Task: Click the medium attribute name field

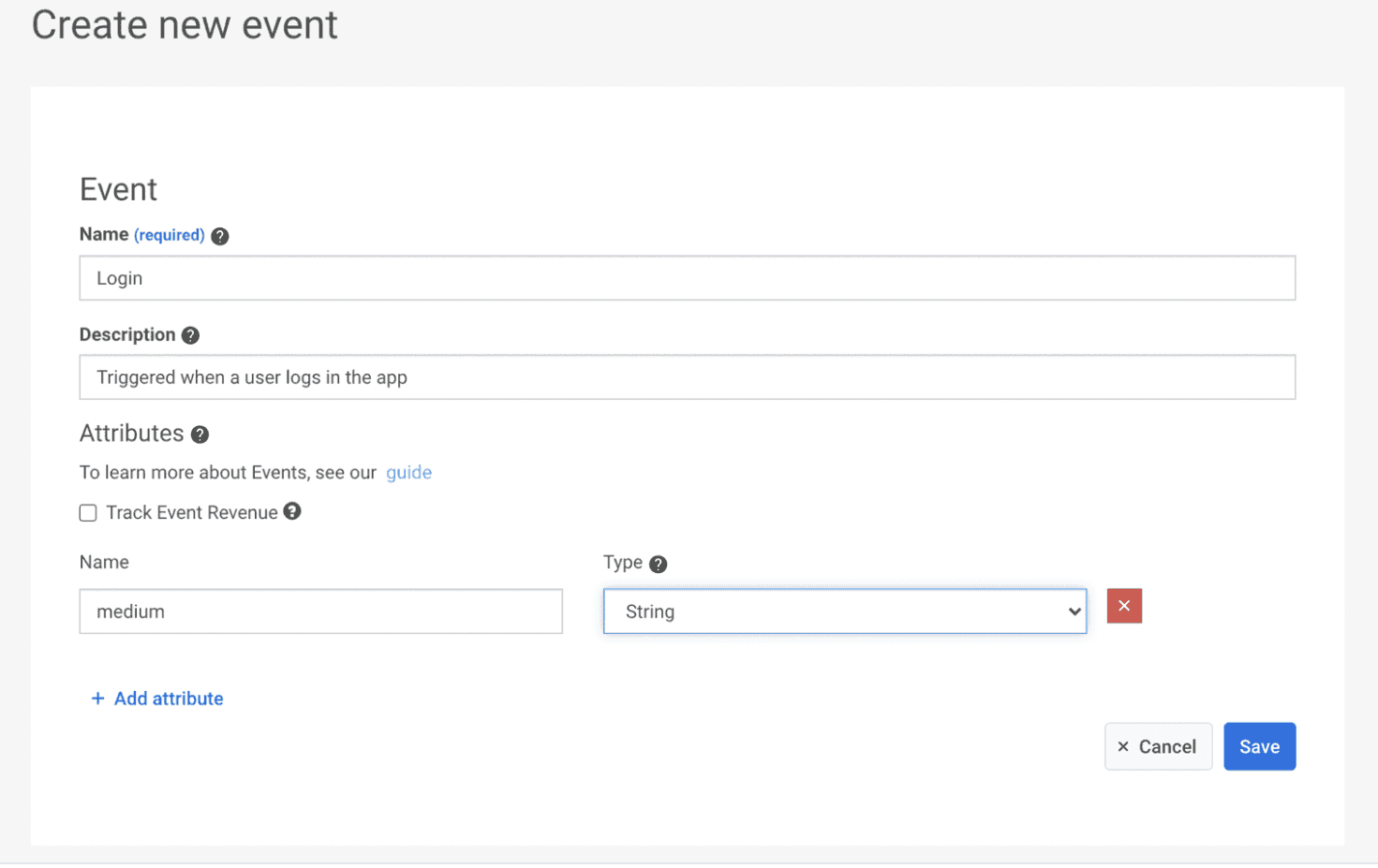Action: click(320, 611)
